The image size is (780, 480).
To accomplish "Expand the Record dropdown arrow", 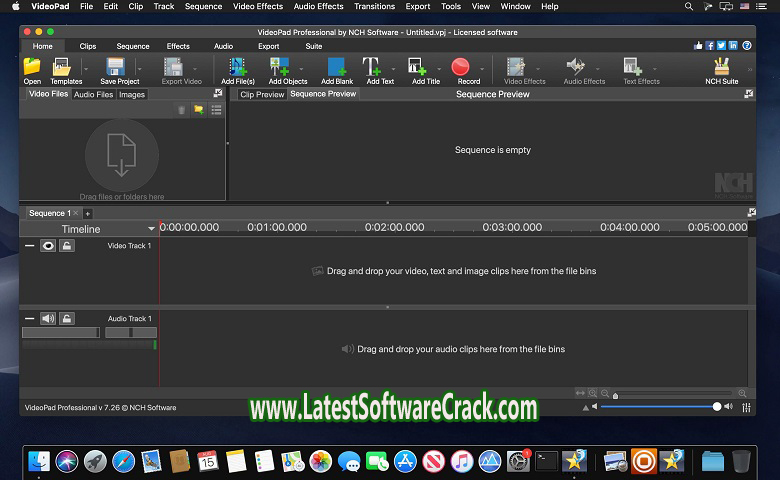I will coord(482,69).
